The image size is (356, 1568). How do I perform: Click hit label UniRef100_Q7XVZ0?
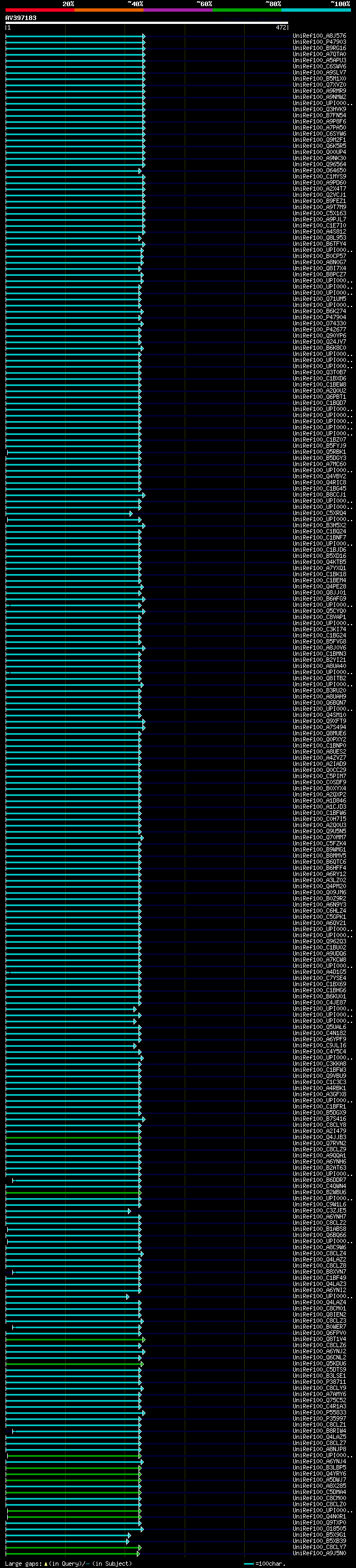pos(319,85)
